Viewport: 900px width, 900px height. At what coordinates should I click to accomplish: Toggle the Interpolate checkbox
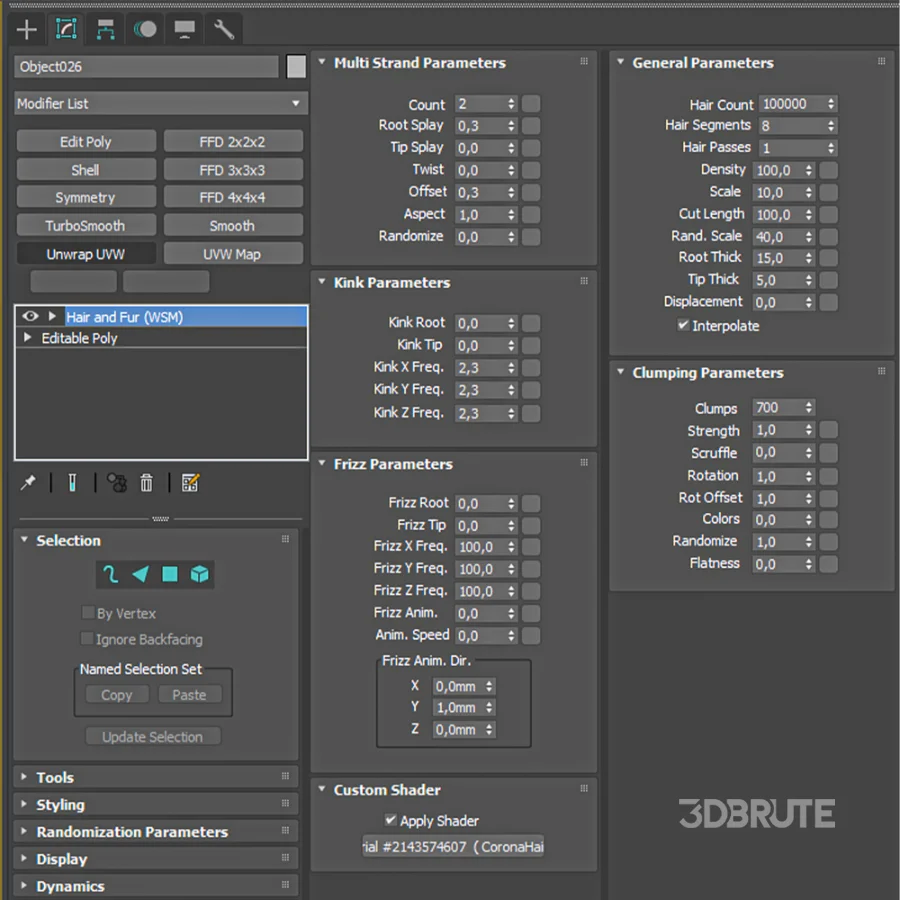tap(683, 325)
